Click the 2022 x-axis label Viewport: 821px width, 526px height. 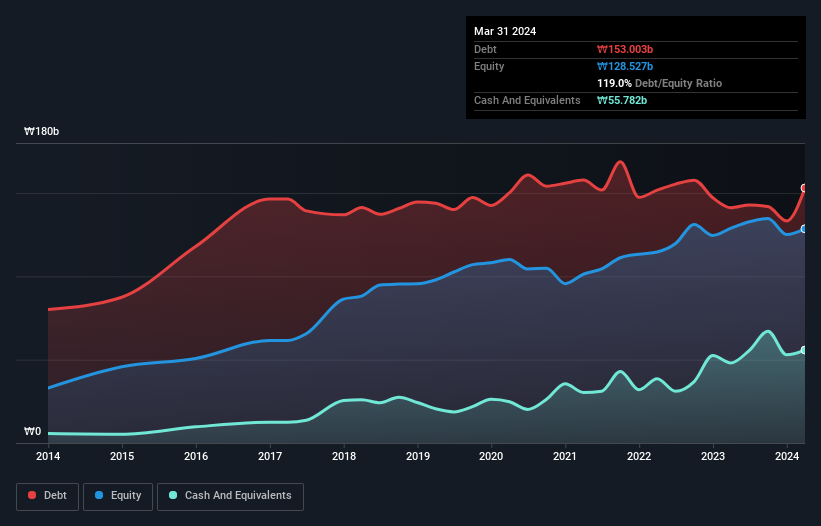click(639, 456)
